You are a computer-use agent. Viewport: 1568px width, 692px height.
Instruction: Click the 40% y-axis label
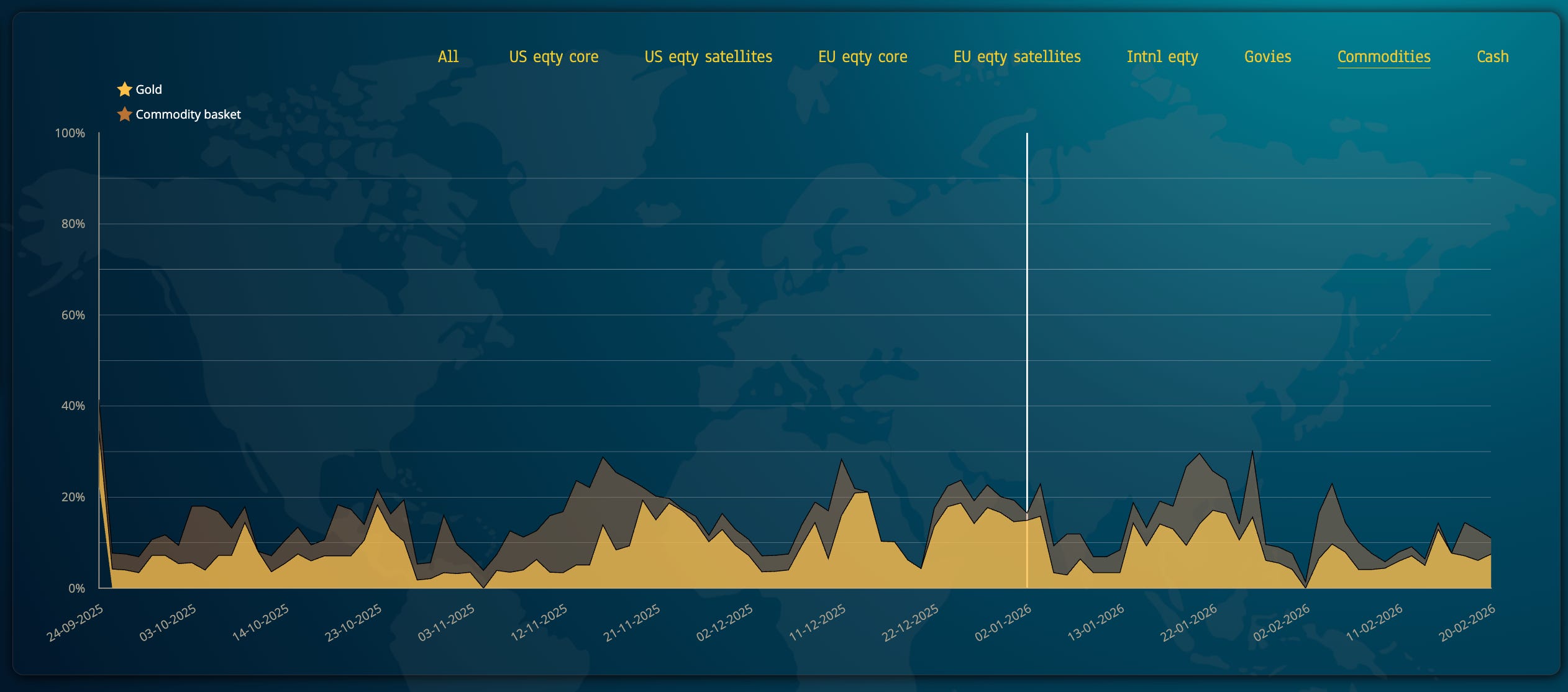click(73, 406)
